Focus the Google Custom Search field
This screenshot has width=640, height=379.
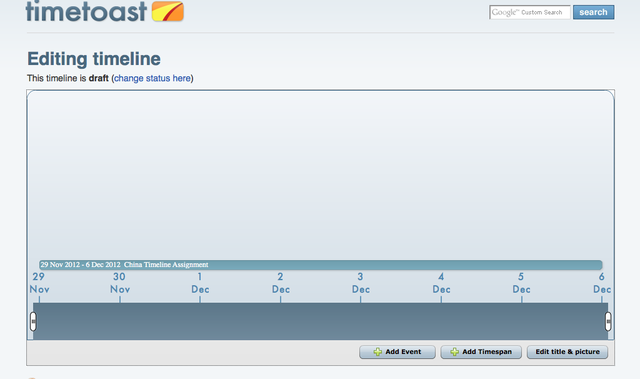pos(529,12)
